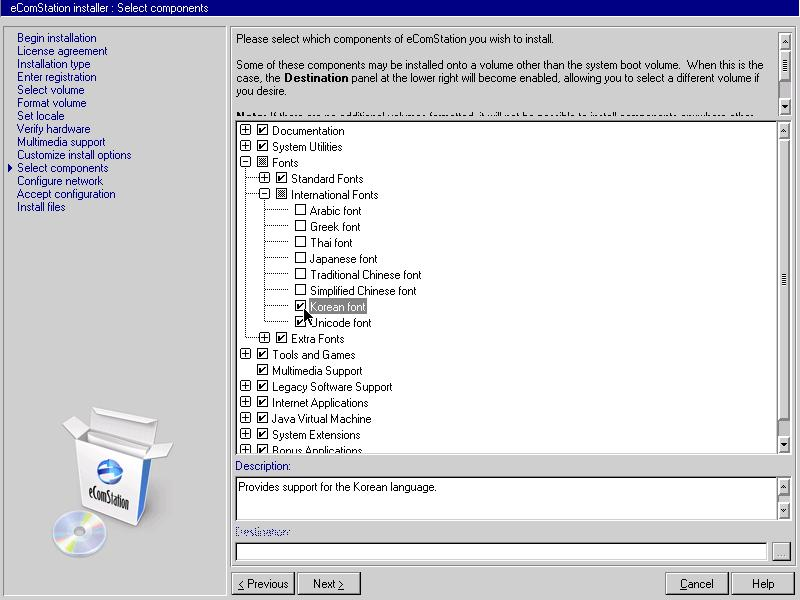Expand System Extensions node
Viewport: 800px width, 600px height.
(x=245, y=434)
